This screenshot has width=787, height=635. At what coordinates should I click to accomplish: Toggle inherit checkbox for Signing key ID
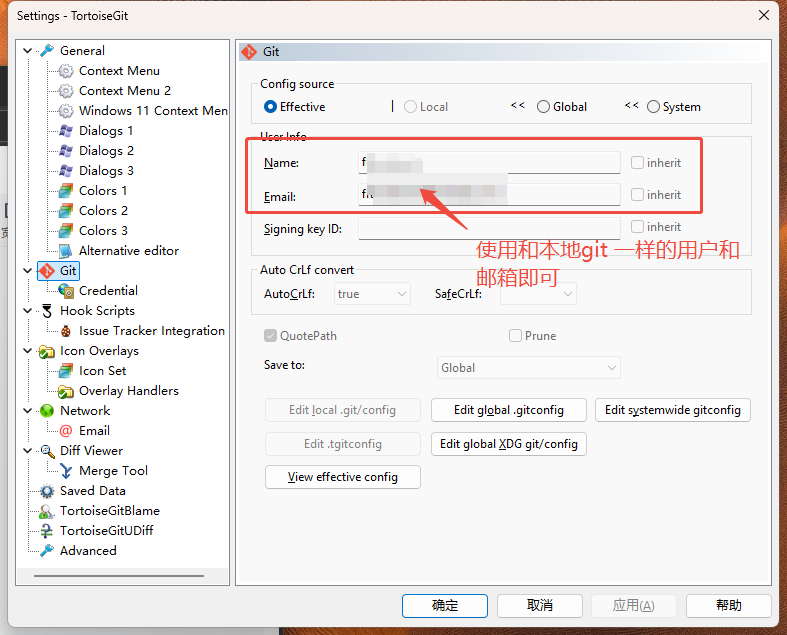click(x=637, y=227)
